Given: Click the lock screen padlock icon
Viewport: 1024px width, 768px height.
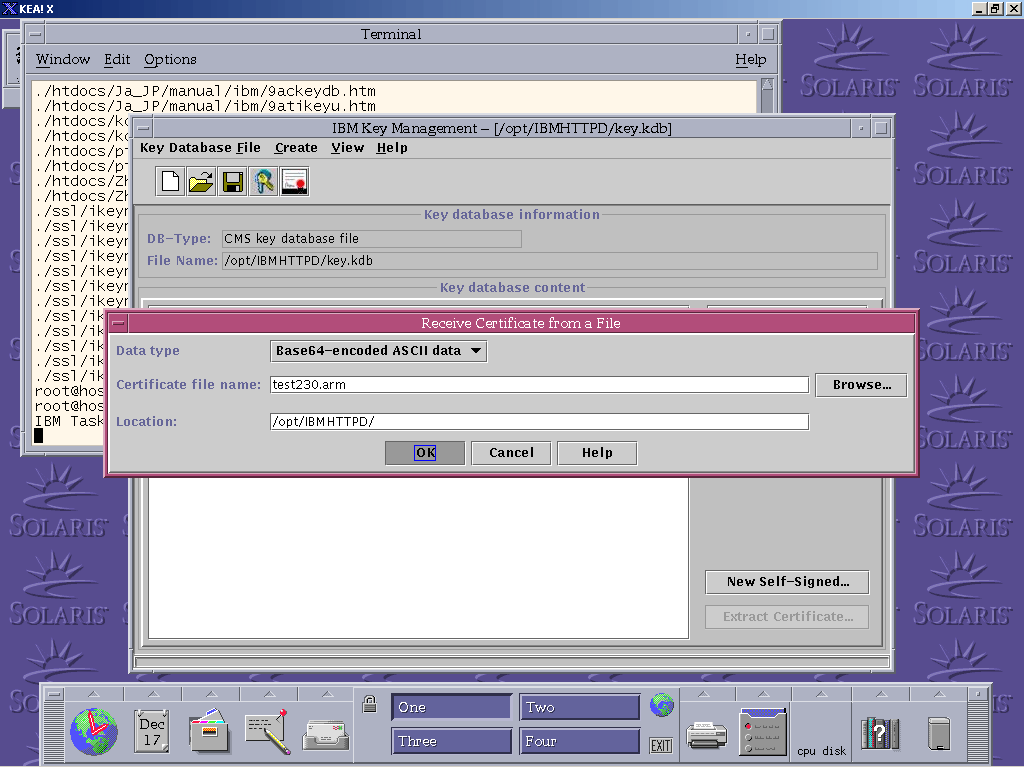Looking at the screenshot, I should pyautogui.click(x=369, y=703).
